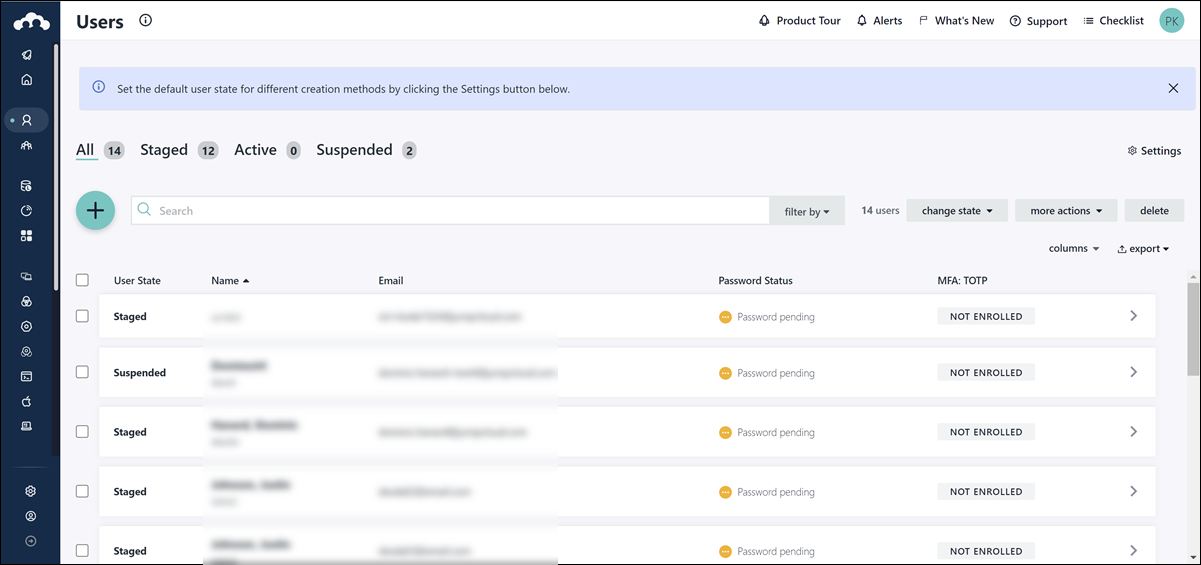Click the green plus button to add a user
The image size is (1201, 565).
95,210
